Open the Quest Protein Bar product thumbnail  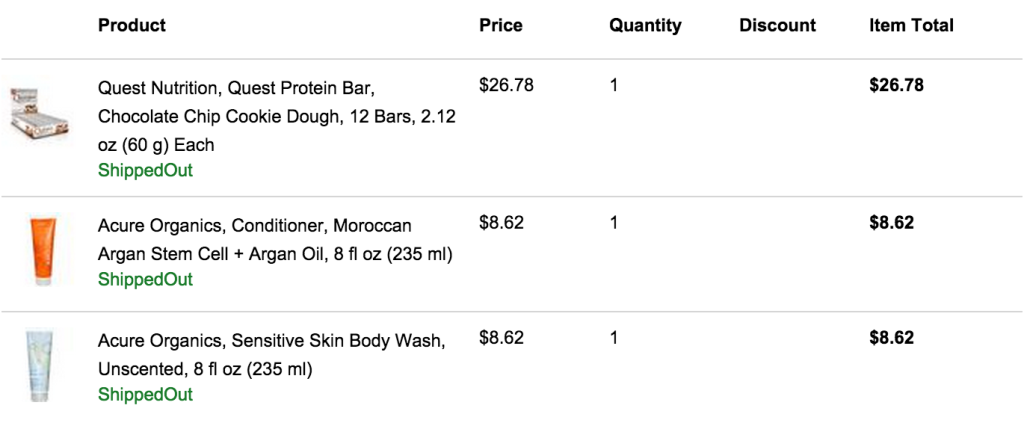tap(40, 112)
